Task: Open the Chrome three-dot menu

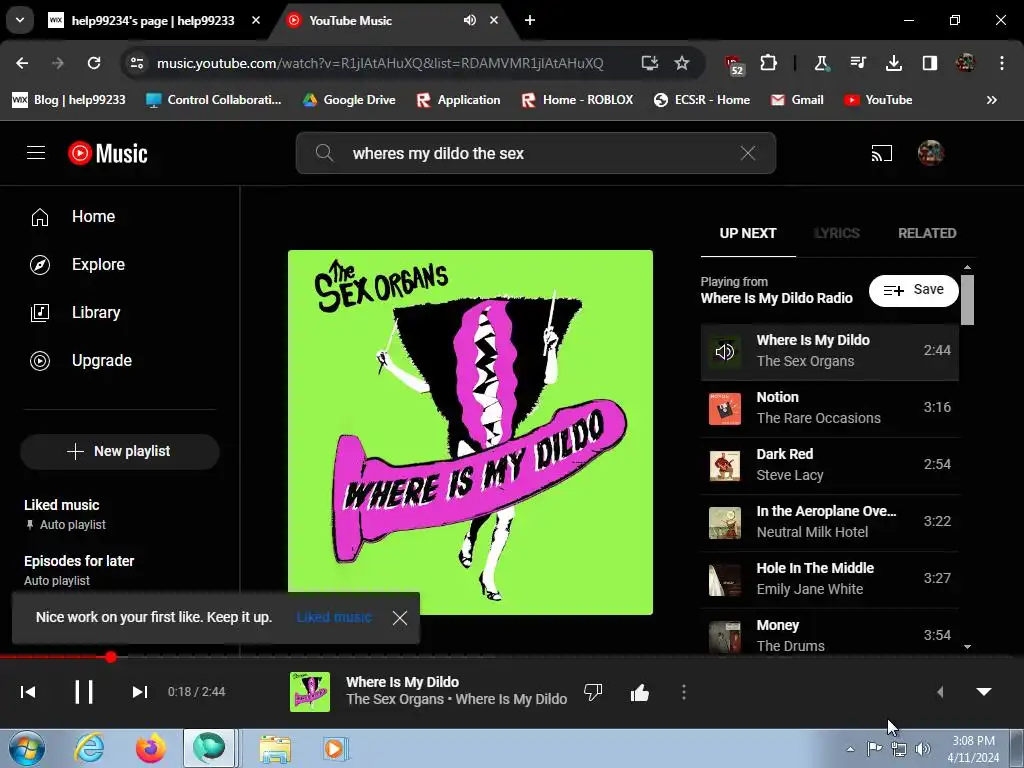Action: (x=1002, y=63)
